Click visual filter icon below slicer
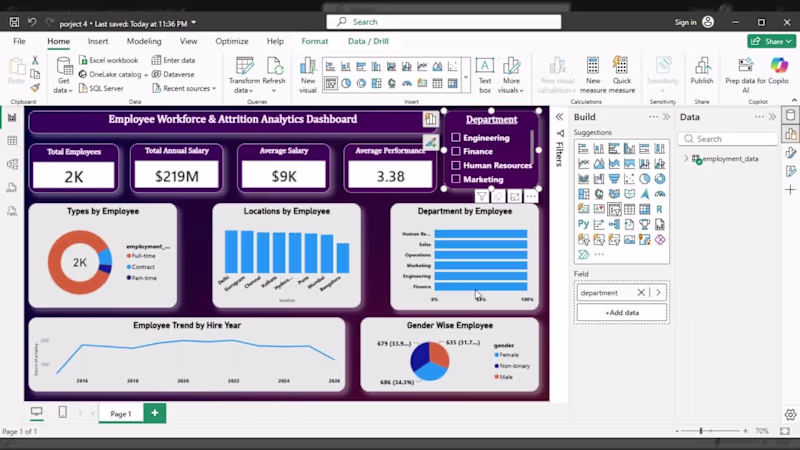The height and width of the screenshot is (450, 800). click(x=481, y=196)
